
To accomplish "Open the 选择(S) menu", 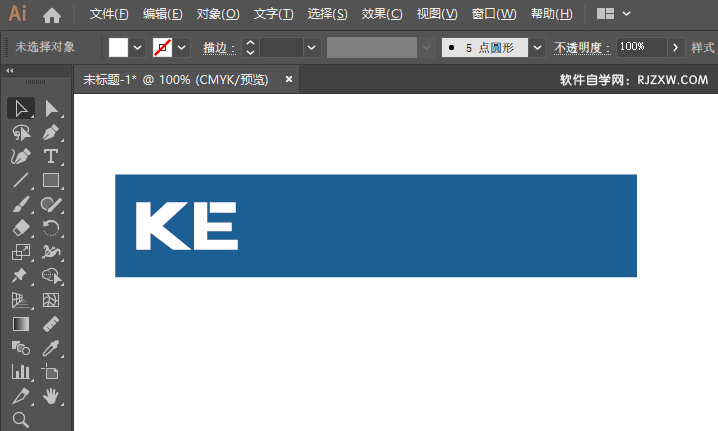I will (327, 14).
